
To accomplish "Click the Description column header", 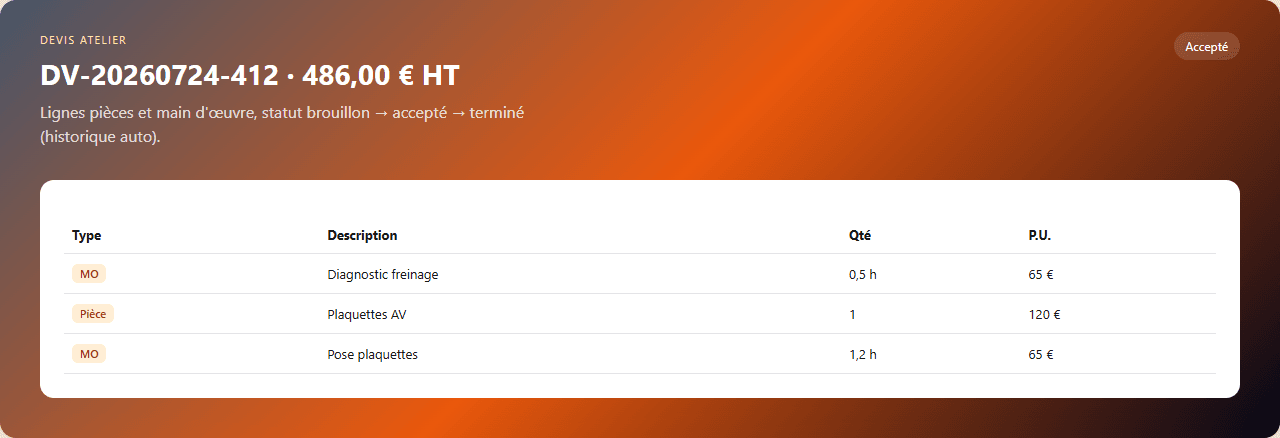I will point(362,236).
